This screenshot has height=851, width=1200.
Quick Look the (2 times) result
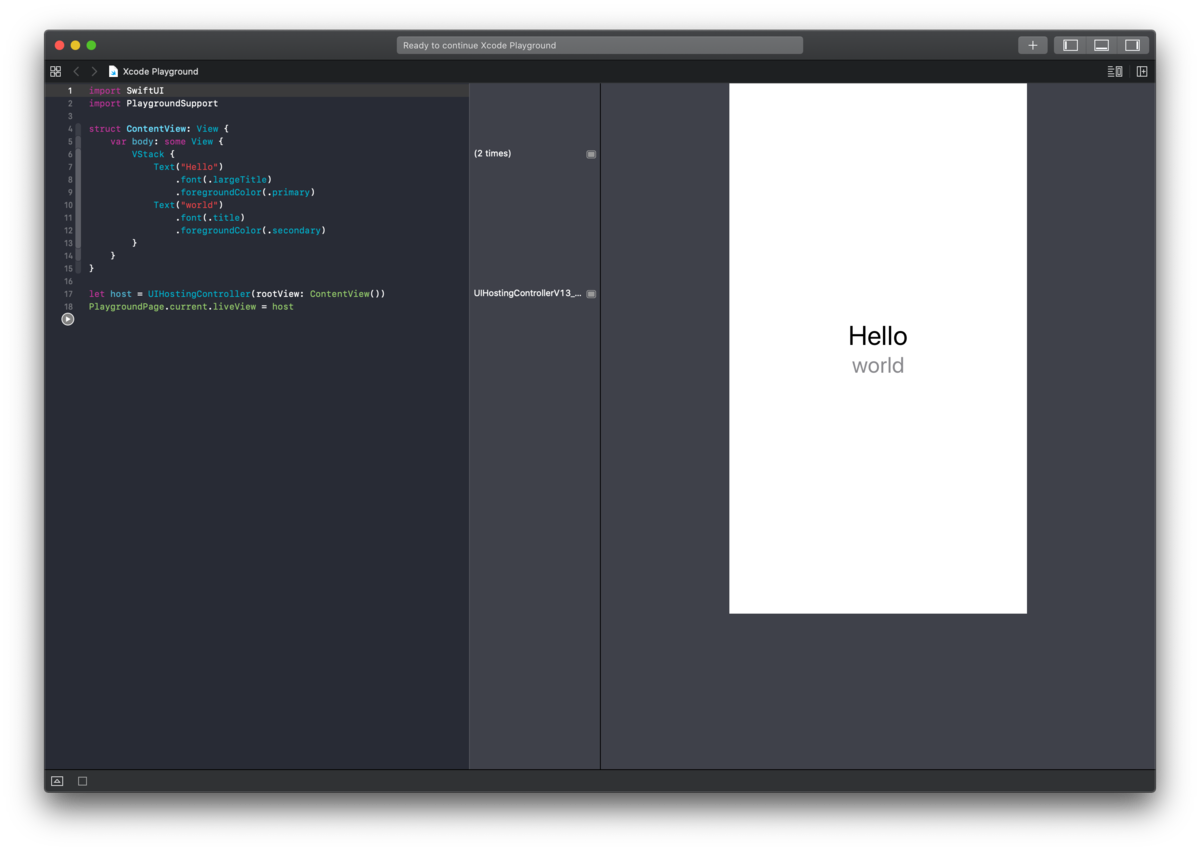point(591,154)
